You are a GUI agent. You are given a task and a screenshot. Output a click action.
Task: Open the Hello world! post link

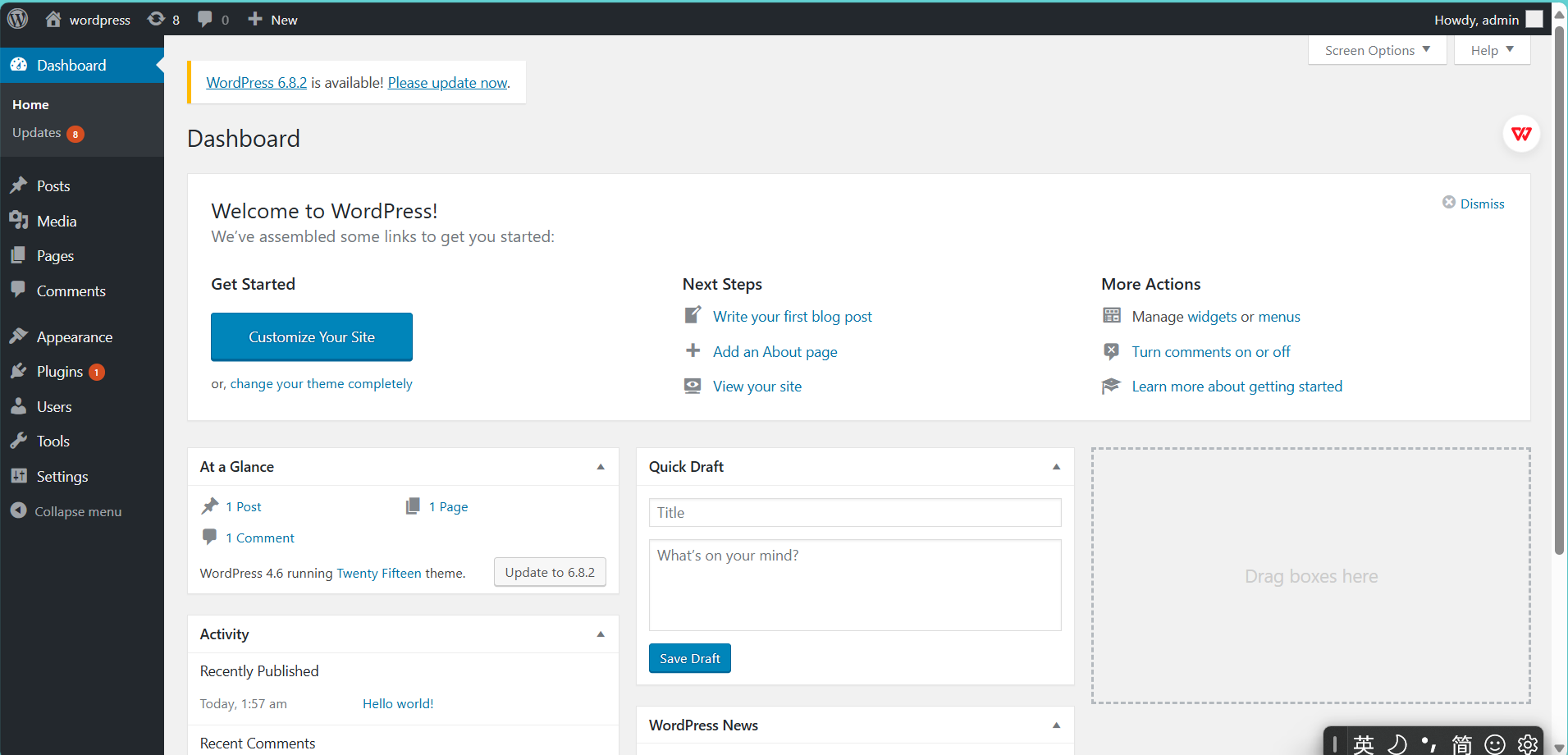click(x=398, y=703)
